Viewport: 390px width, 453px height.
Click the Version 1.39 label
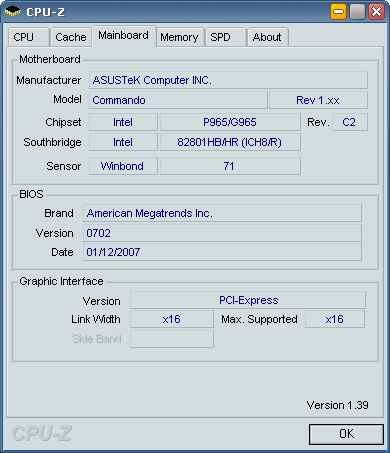(337, 405)
